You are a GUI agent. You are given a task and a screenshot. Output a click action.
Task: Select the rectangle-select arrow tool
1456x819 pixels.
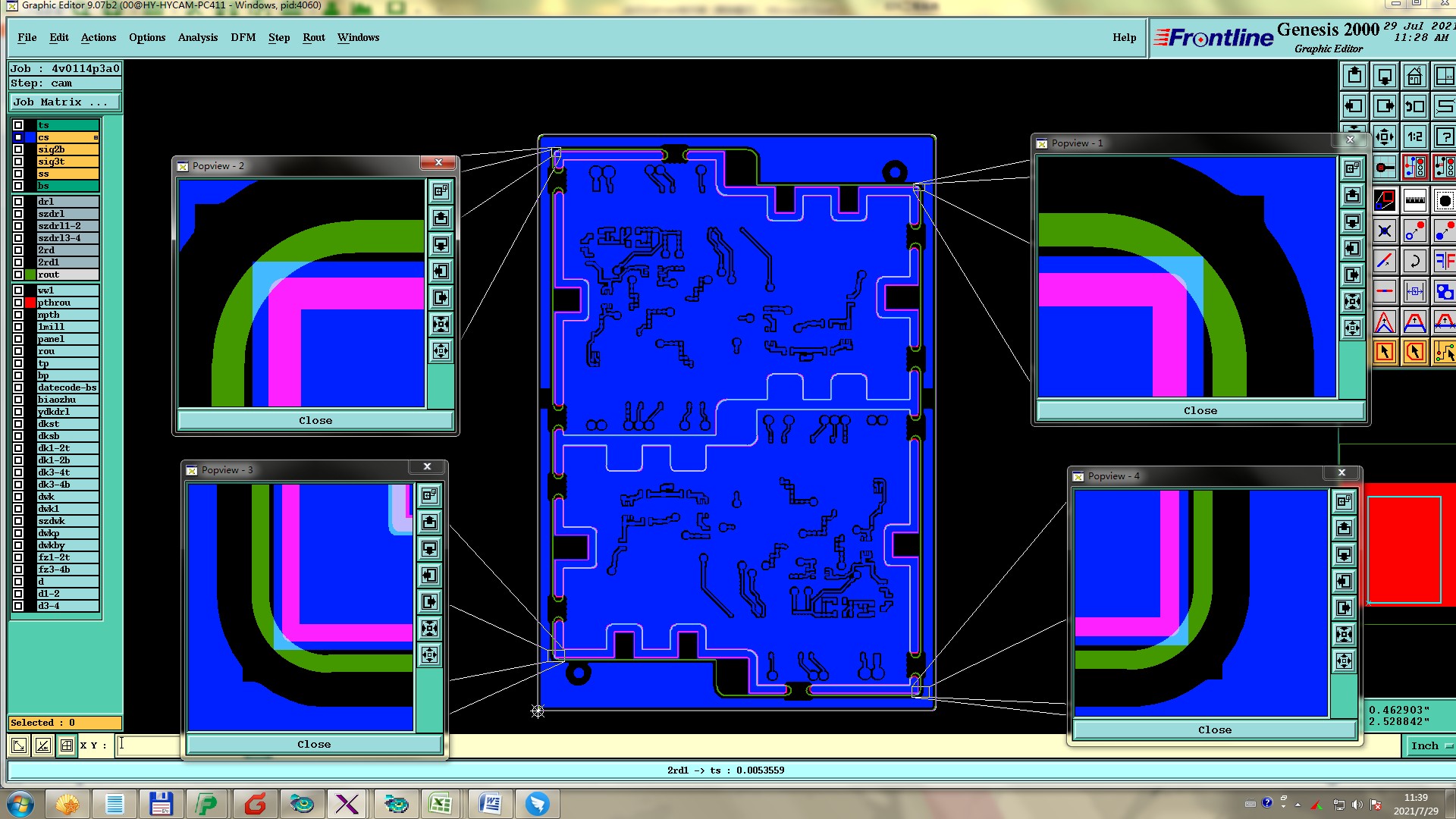click(1385, 352)
